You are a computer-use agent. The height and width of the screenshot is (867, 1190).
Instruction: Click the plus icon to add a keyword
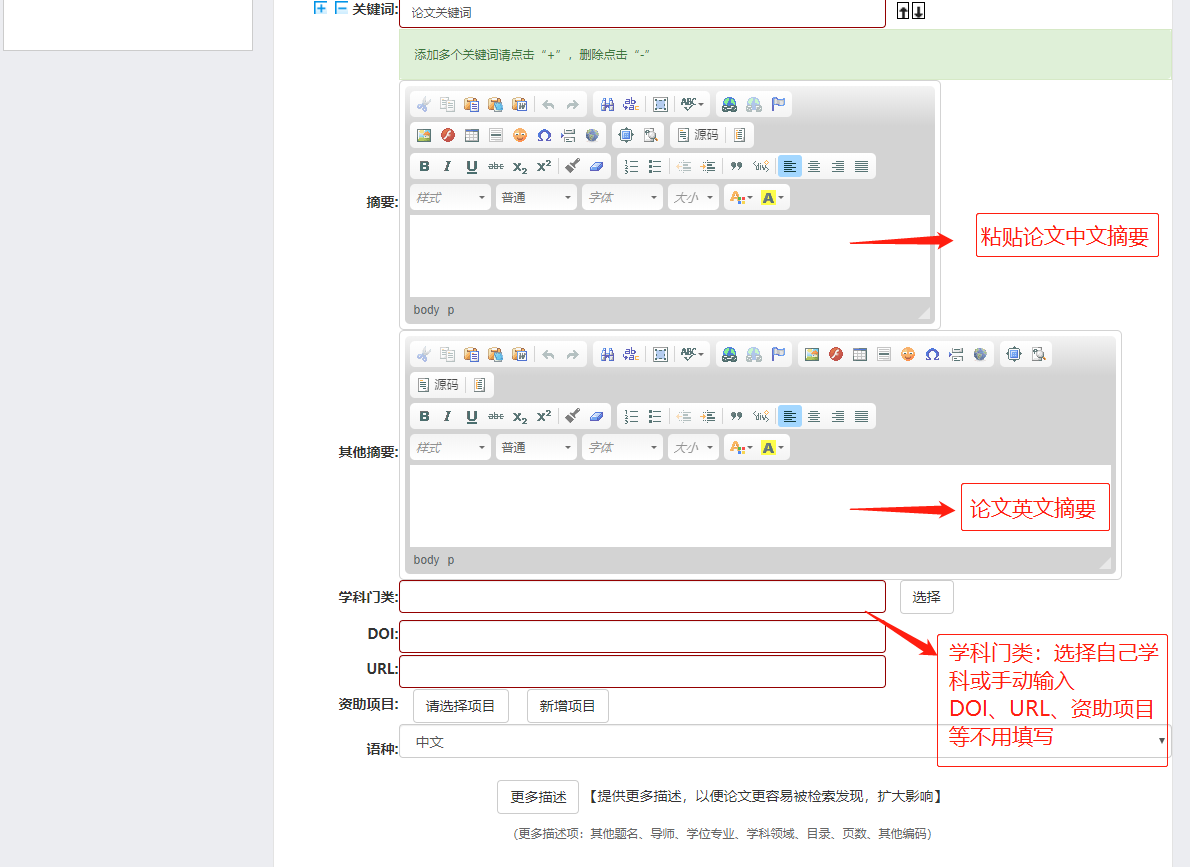[x=321, y=8]
